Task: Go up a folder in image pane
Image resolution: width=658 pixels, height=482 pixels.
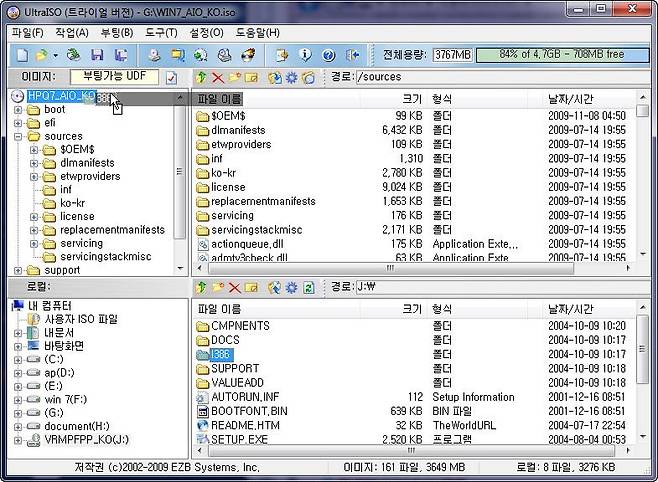Action: click(201, 78)
